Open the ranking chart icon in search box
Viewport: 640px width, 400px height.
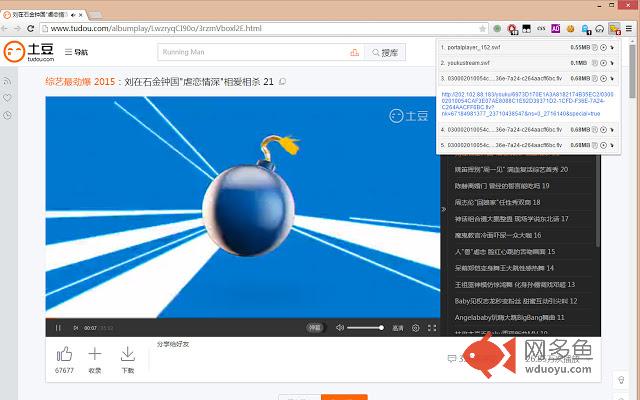coord(354,52)
